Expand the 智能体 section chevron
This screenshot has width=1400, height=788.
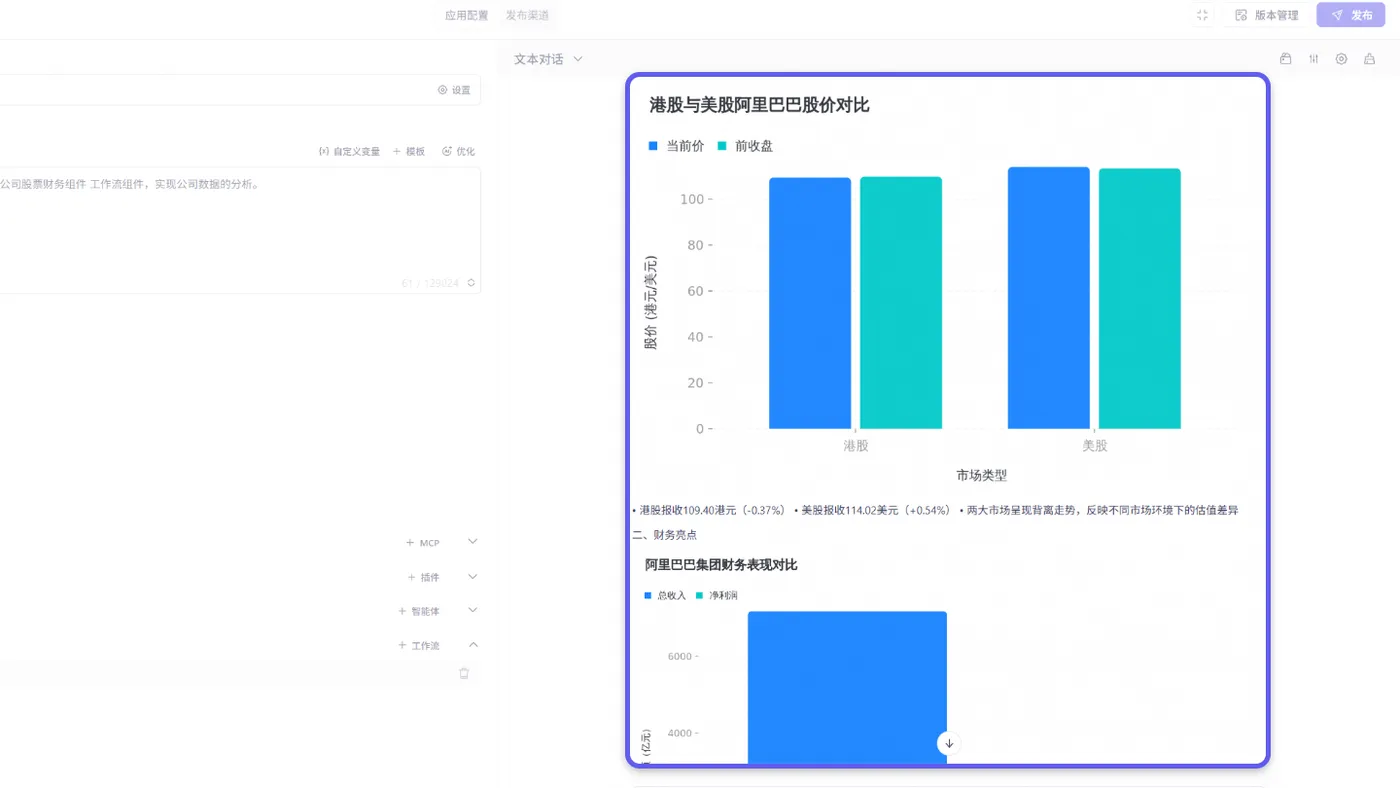coord(473,610)
